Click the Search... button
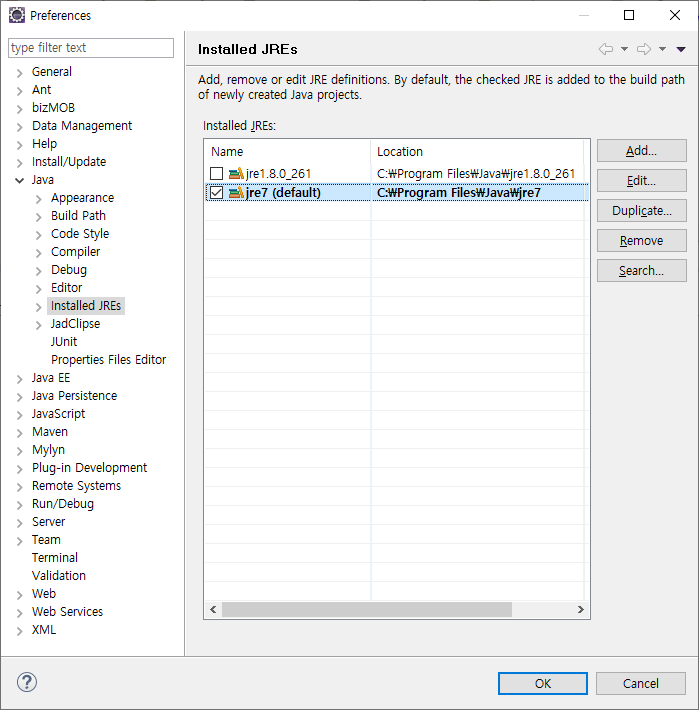This screenshot has width=699, height=710. [642, 270]
